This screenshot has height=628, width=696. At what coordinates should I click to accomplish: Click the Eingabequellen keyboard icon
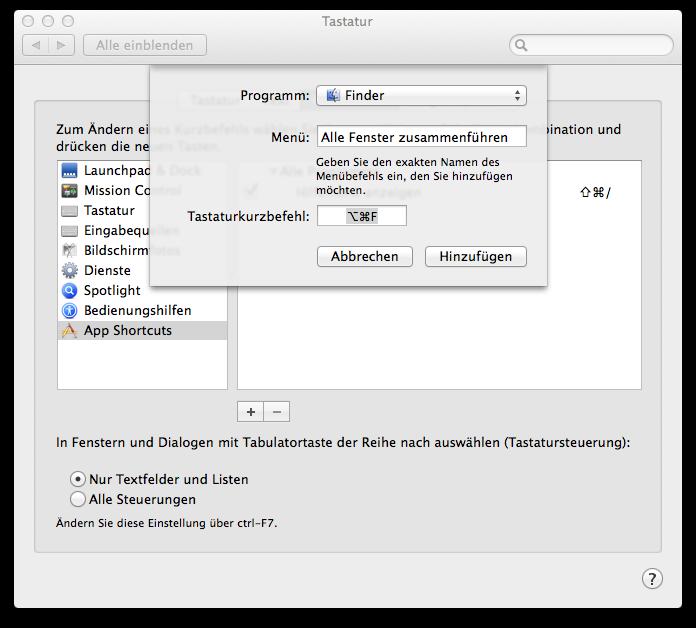click(69, 230)
